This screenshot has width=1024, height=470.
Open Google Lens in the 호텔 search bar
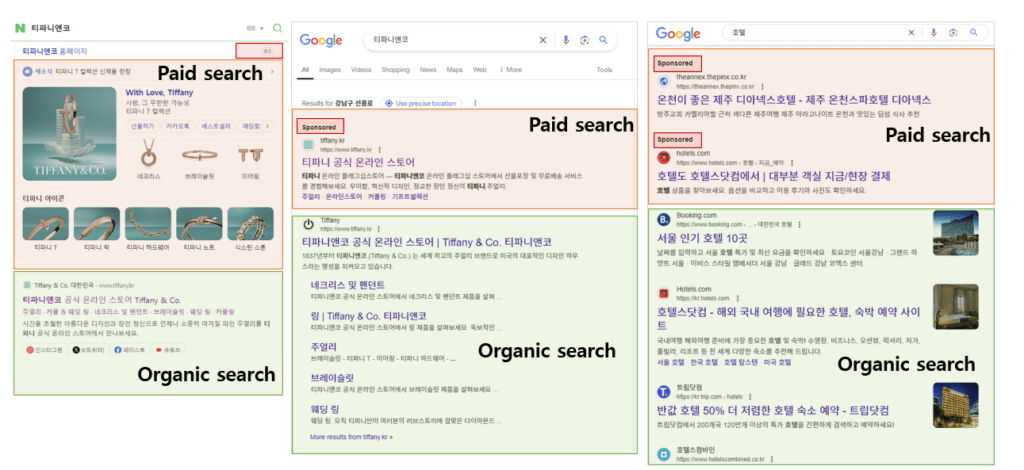[x=953, y=33]
